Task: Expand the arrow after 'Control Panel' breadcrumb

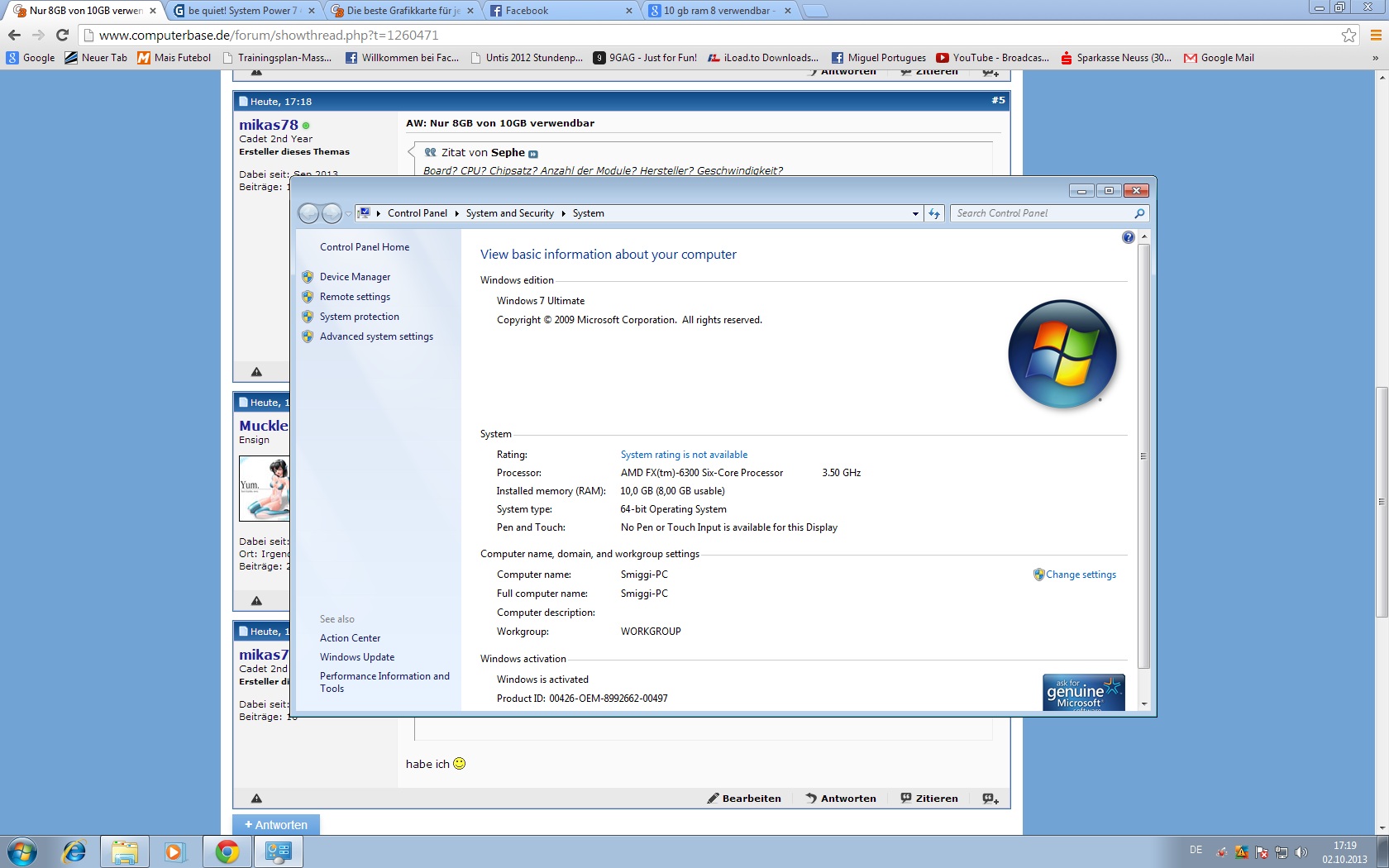Action: pyautogui.click(x=456, y=213)
